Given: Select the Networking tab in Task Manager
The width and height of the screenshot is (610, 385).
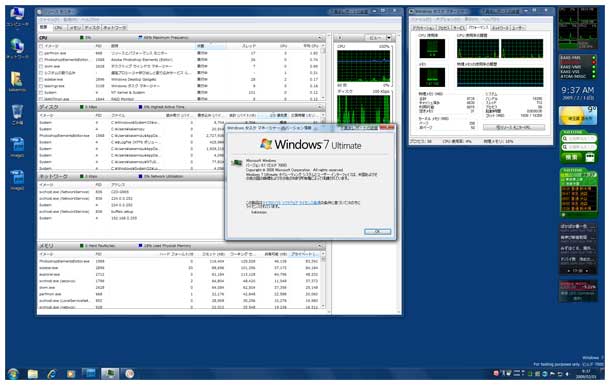Looking at the screenshot, I should (500, 28).
